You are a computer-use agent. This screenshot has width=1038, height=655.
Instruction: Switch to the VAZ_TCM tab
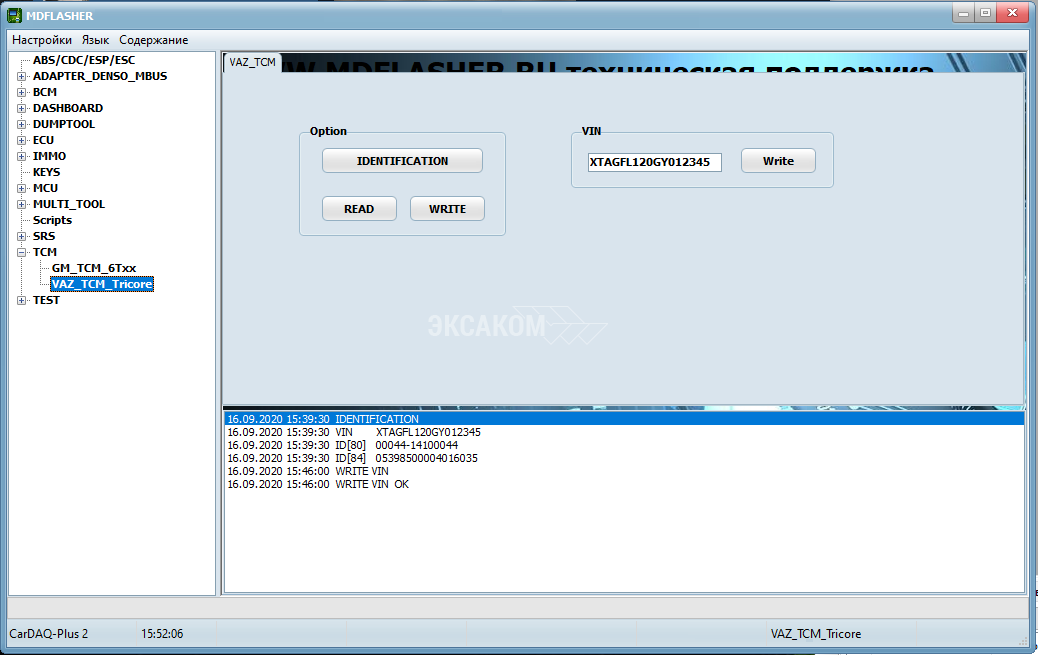pyautogui.click(x=252, y=62)
